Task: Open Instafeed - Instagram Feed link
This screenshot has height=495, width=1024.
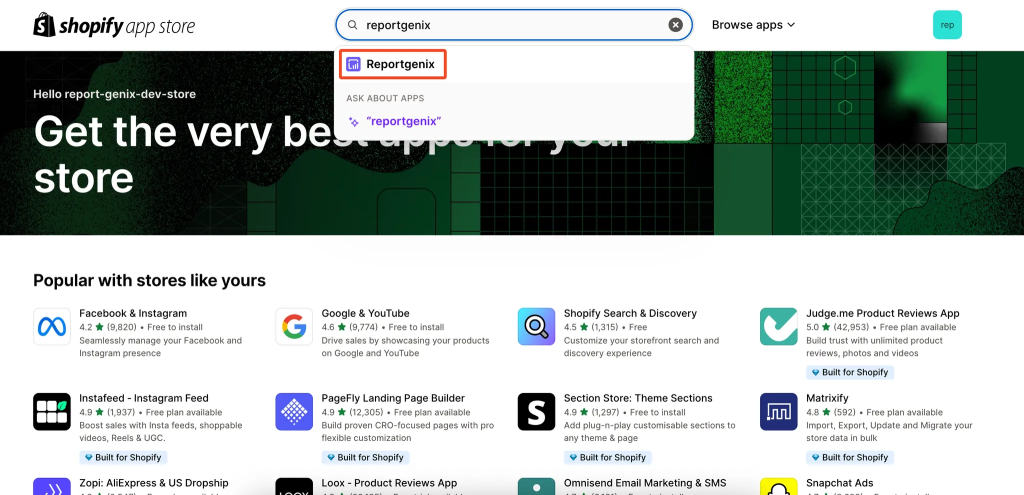Action: pos(144,398)
